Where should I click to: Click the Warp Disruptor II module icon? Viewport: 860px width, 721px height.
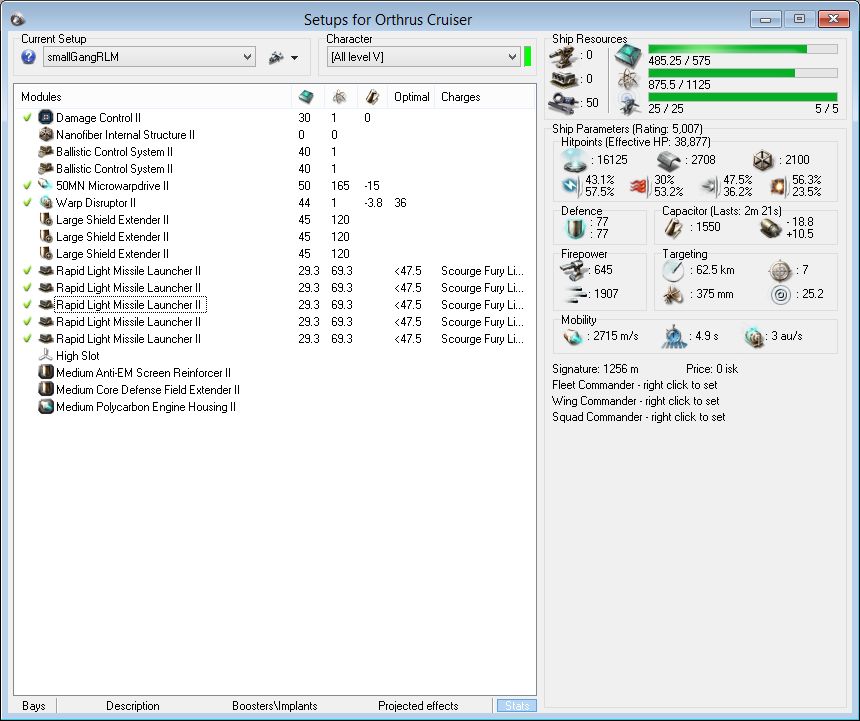point(46,202)
